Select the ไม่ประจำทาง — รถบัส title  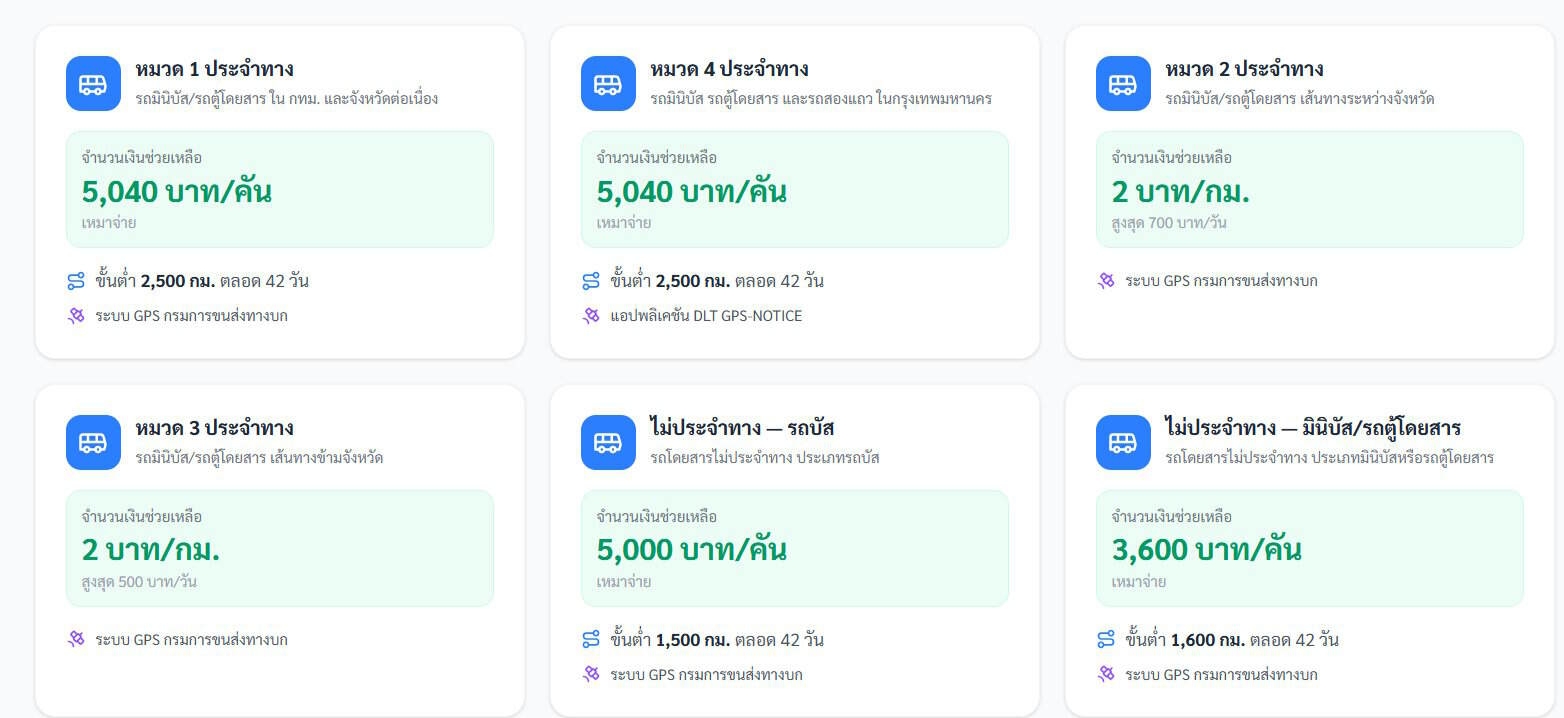point(742,429)
